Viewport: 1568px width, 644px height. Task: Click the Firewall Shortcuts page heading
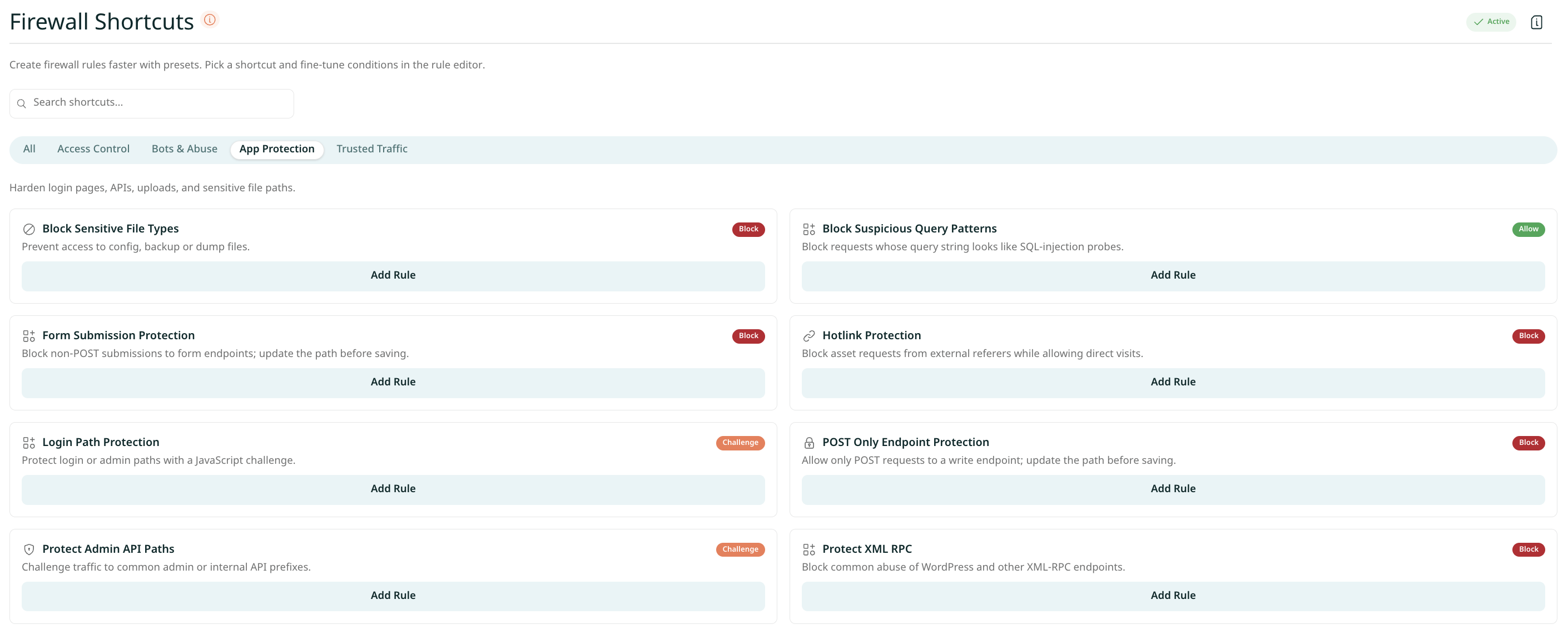click(x=102, y=22)
